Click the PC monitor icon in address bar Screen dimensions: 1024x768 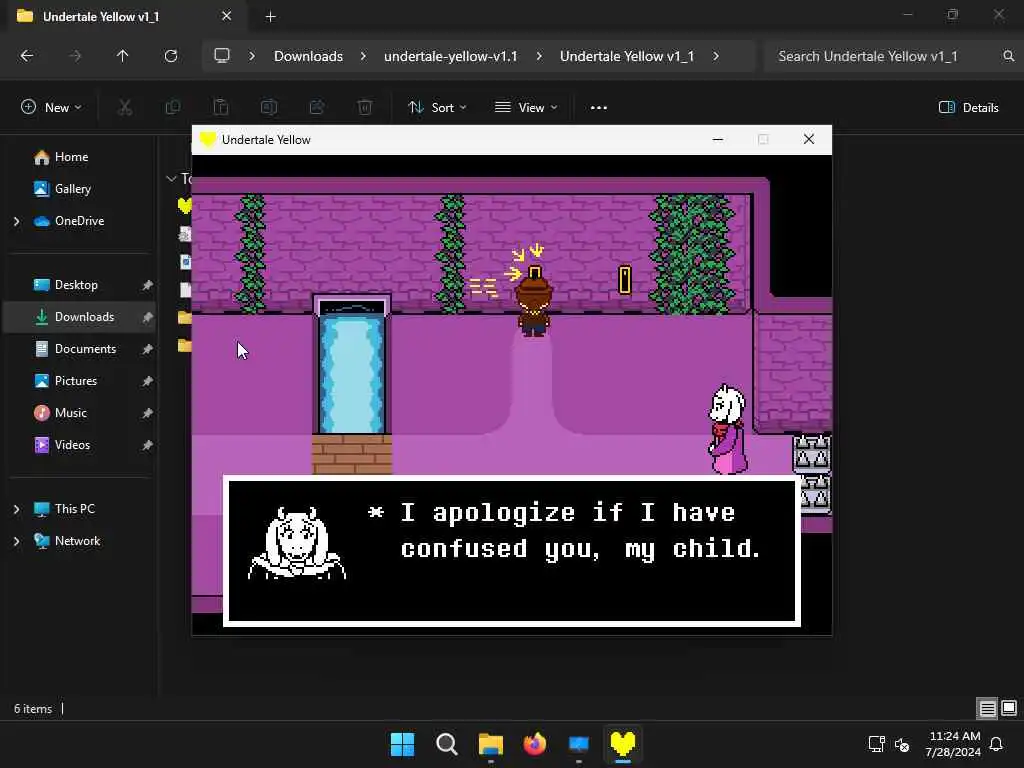pyautogui.click(x=222, y=56)
